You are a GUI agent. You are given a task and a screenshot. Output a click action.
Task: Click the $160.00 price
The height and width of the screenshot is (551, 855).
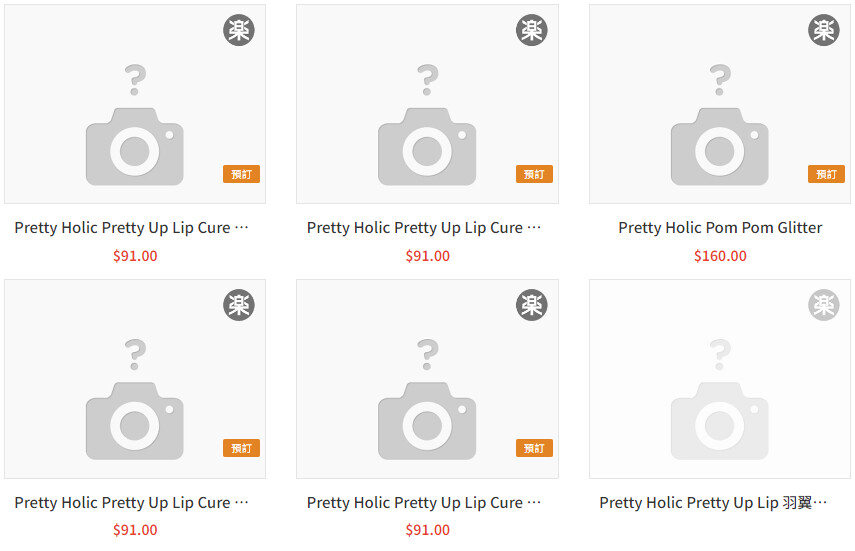[720, 256]
